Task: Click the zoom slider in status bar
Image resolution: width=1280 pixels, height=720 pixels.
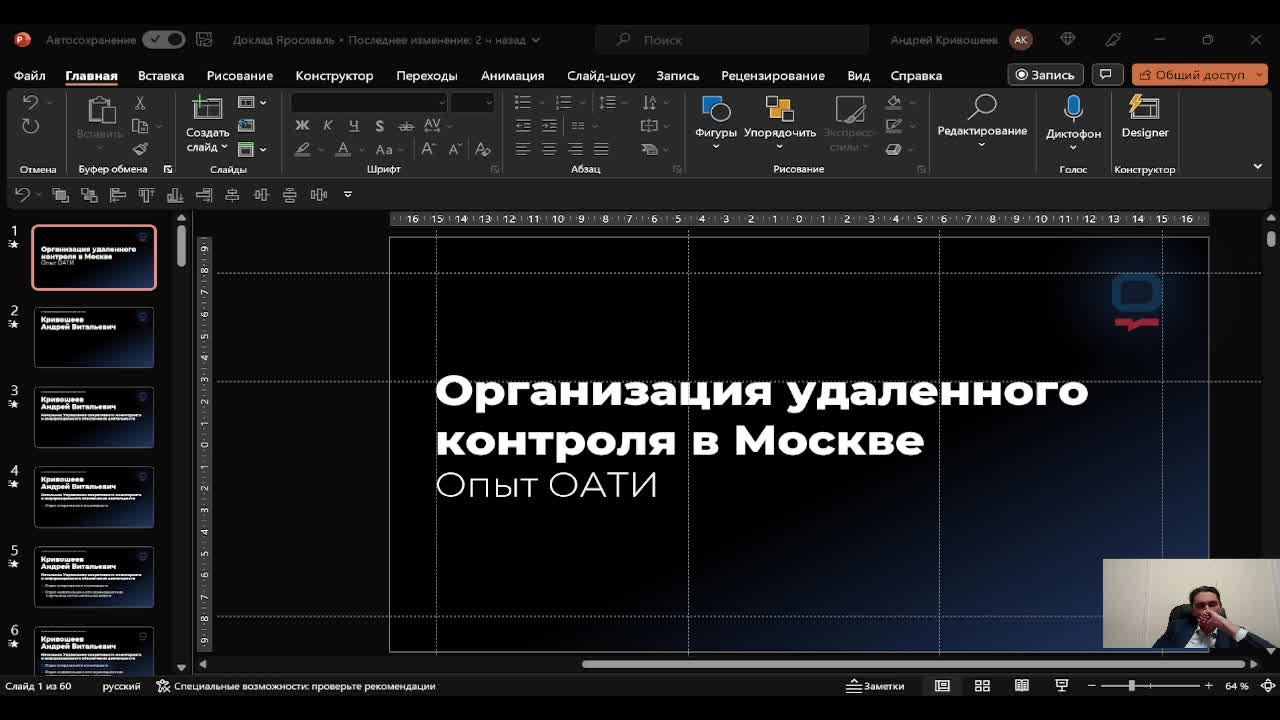Action: point(1132,686)
